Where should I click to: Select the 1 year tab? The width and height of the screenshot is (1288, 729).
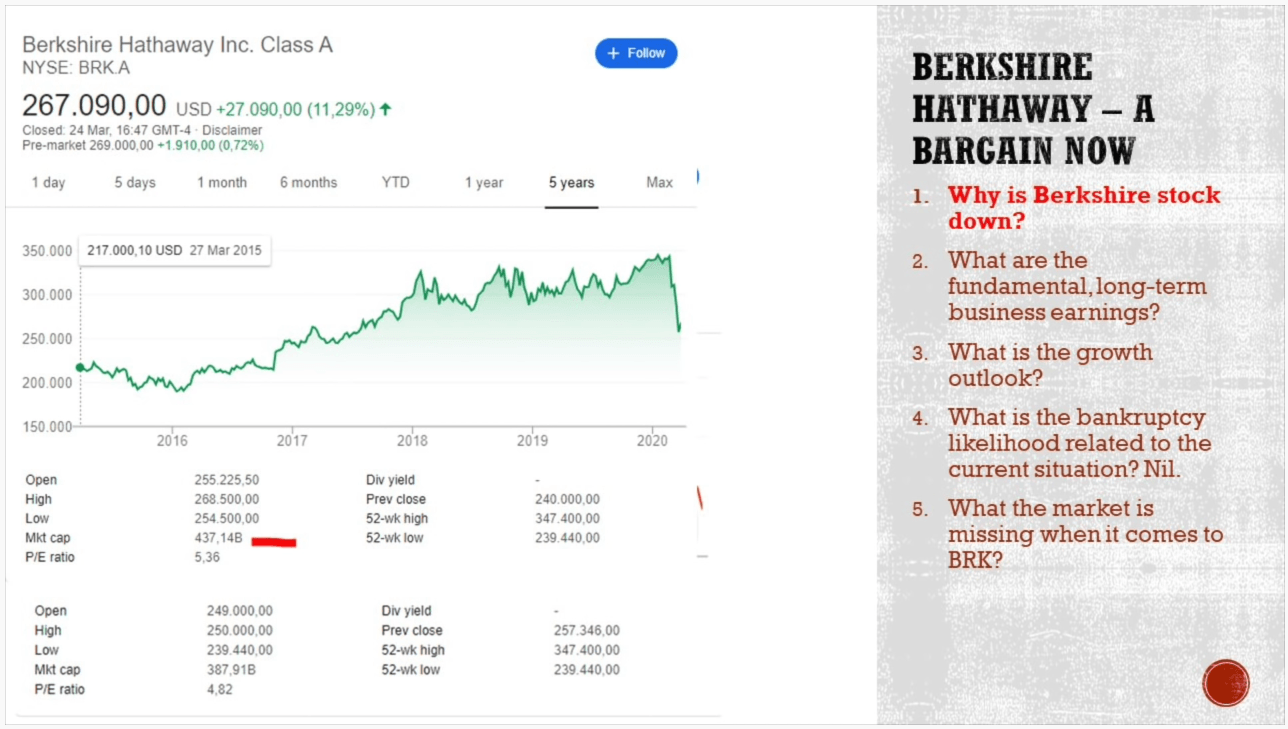point(484,183)
